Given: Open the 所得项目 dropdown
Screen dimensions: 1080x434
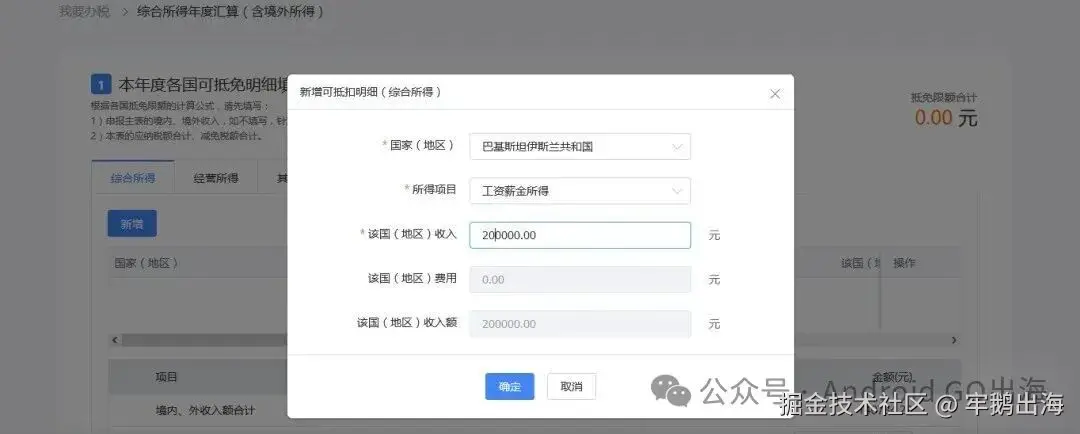Looking at the screenshot, I should (x=580, y=191).
